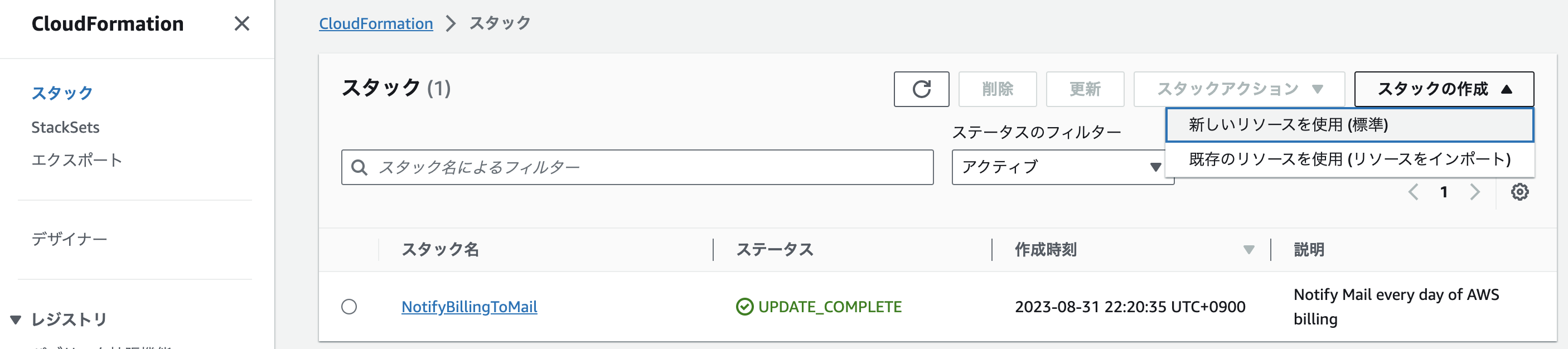Click the CloudFormation breadcrumb link

click(376, 23)
